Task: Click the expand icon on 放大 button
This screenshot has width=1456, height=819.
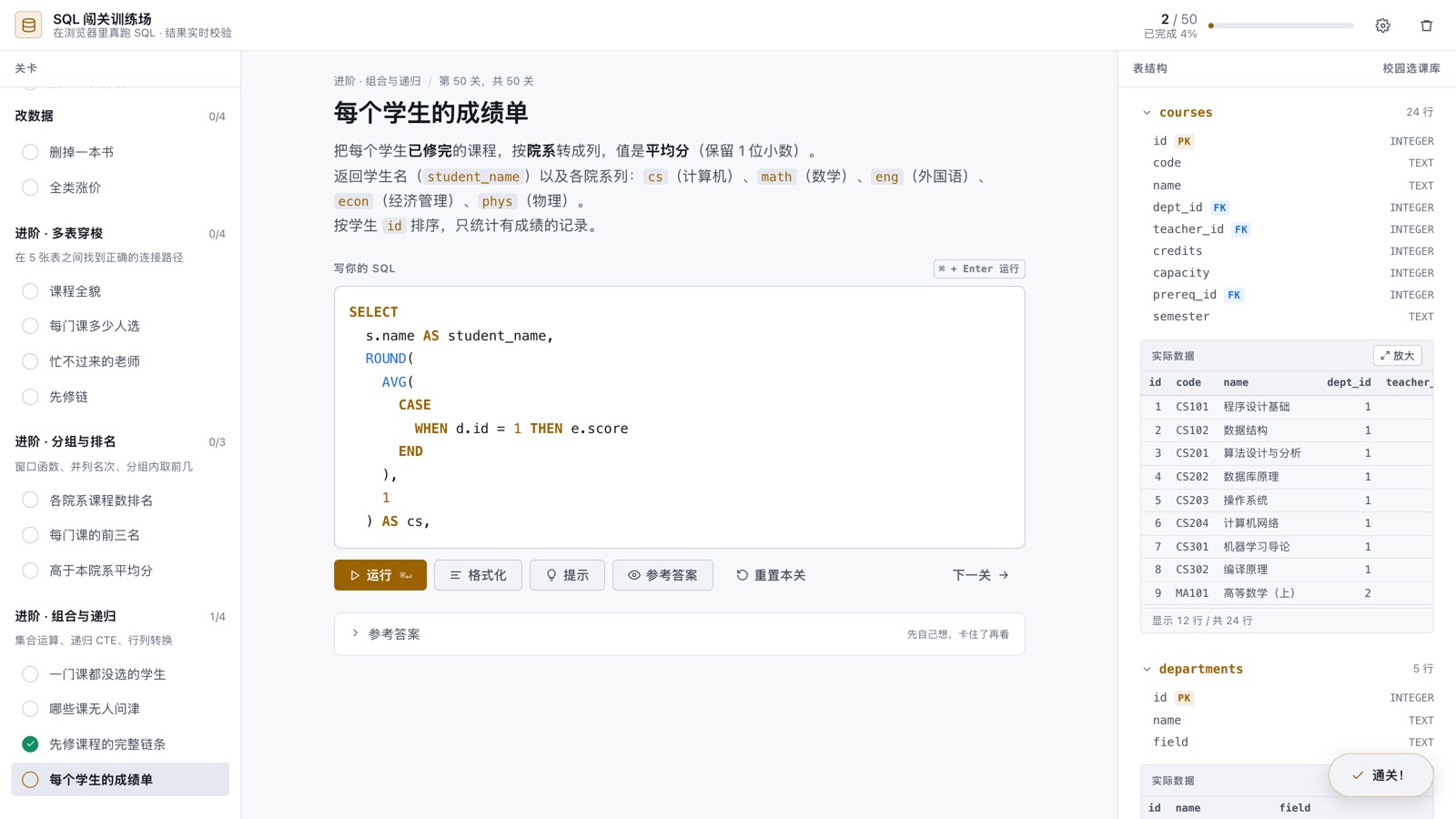Action: pos(1385,356)
